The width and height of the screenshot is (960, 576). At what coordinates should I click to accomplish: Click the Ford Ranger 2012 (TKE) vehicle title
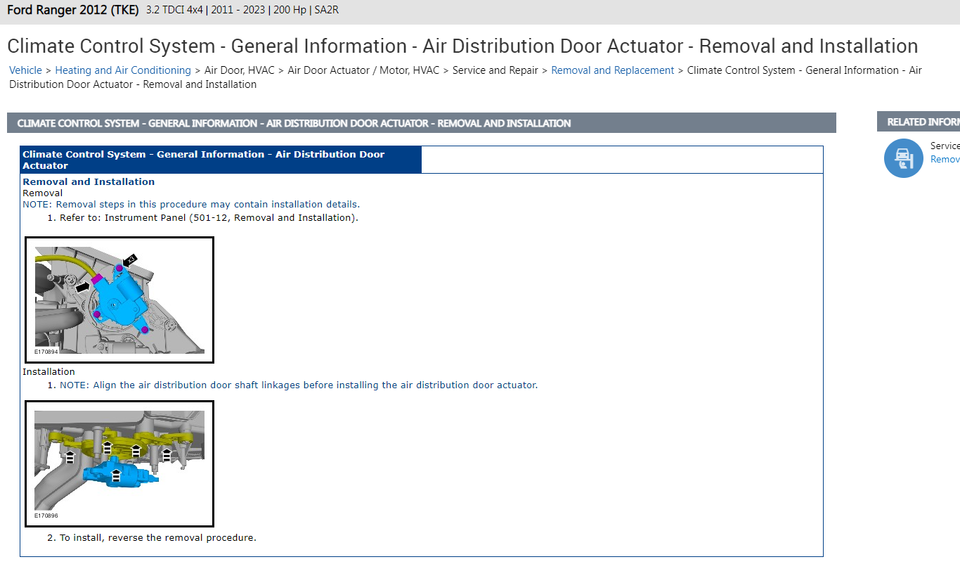click(73, 10)
